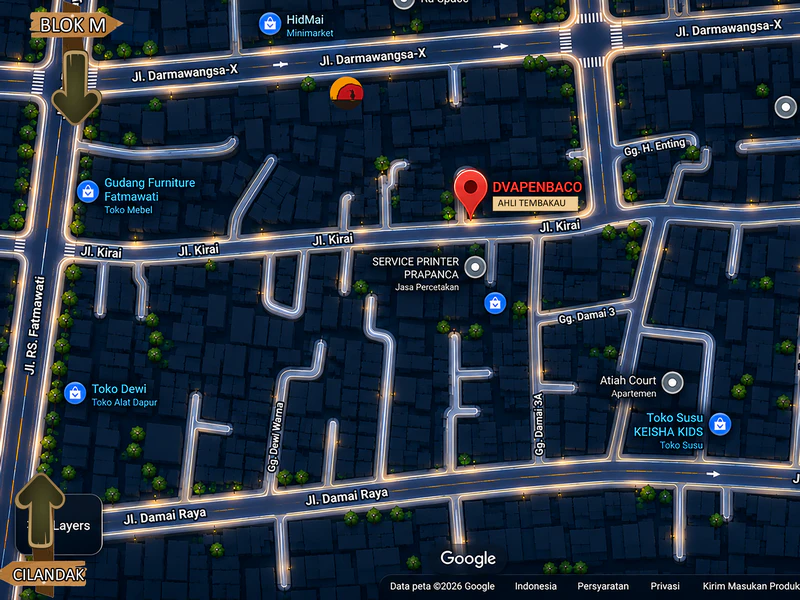Screen dimensions: 800x600
Task: Click Kirim Masukan Produk feedback link
Action: (751, 586)
